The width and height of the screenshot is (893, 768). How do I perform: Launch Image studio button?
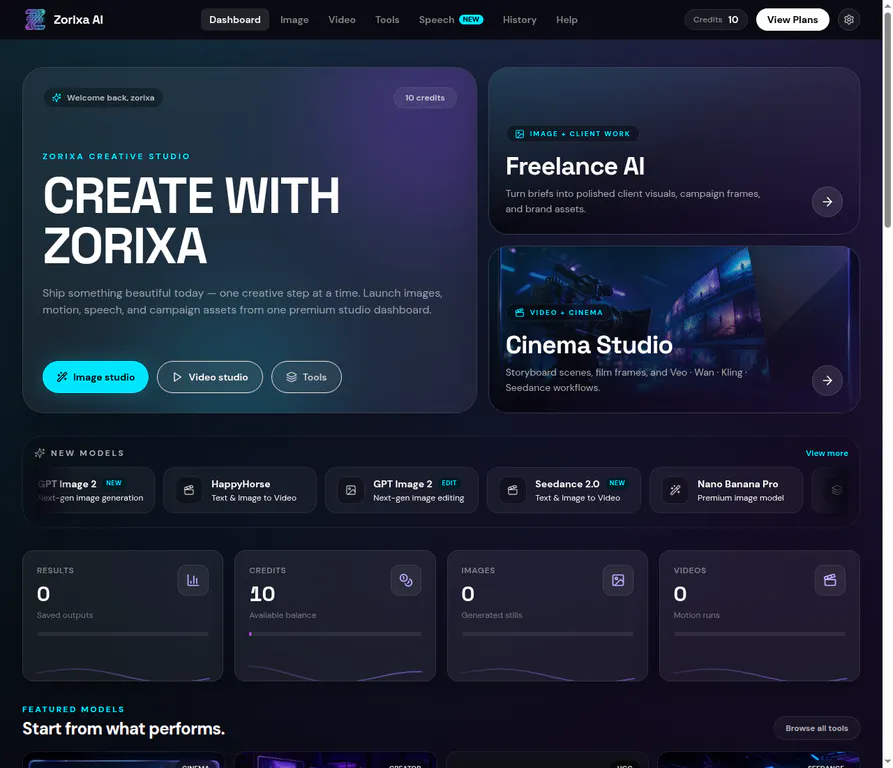95,377
